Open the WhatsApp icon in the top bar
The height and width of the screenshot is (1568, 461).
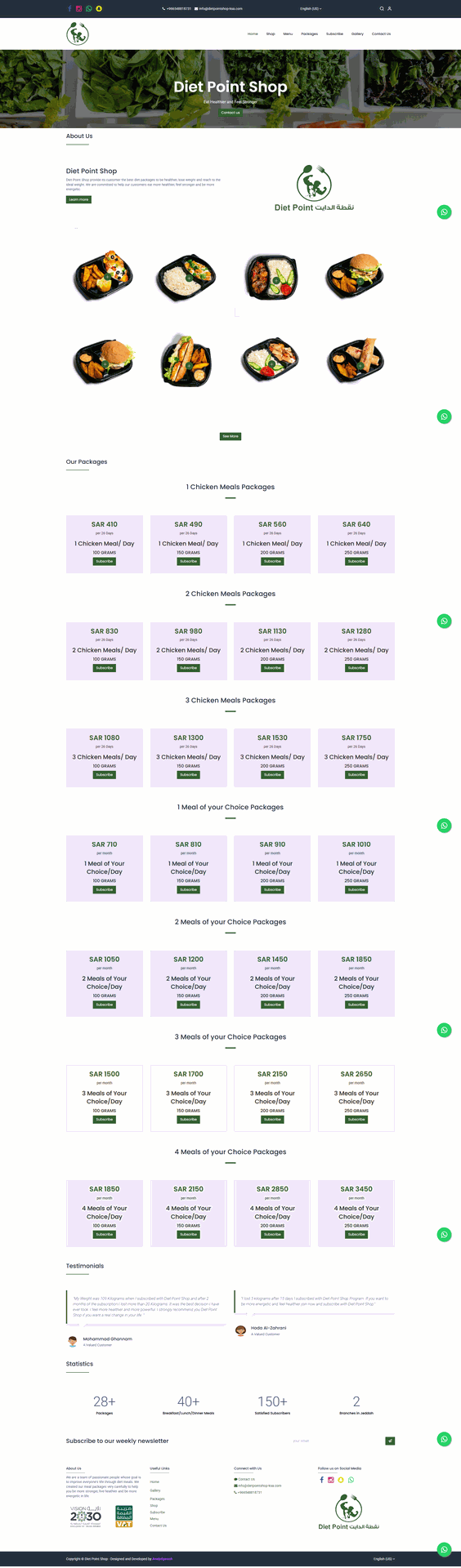tap(89, 8)
